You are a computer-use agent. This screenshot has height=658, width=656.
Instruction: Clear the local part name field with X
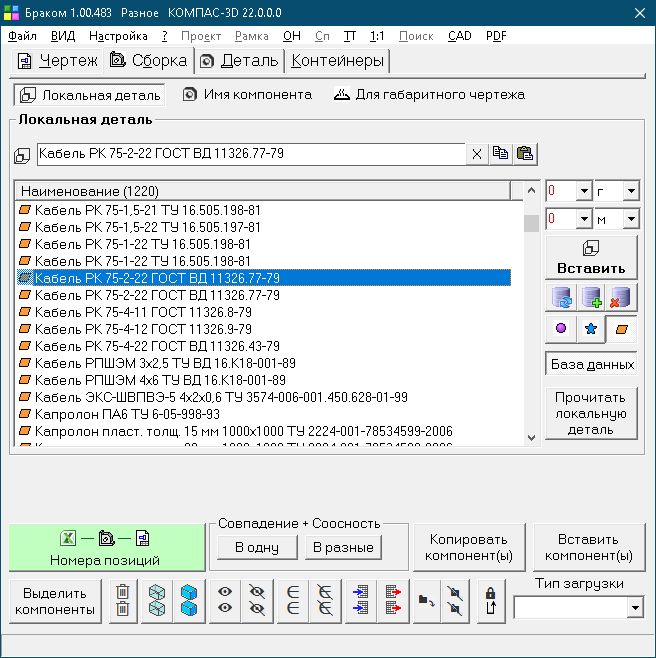477,154
